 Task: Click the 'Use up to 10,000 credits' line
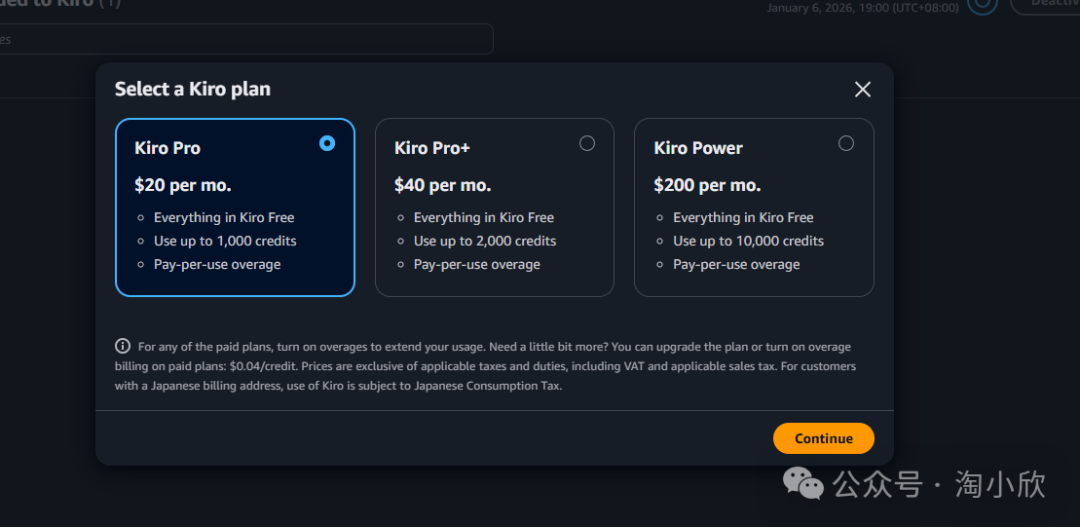(x=748, y=241)
